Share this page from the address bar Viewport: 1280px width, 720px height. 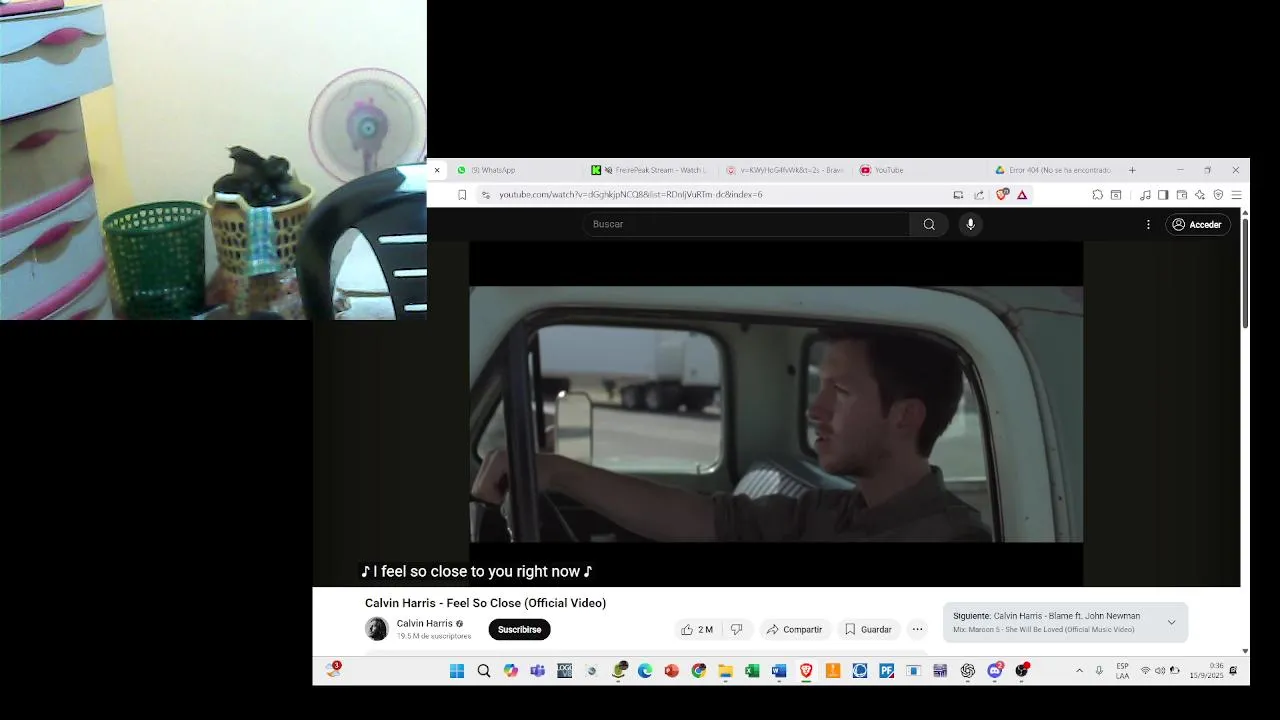(x=979, y=195)
